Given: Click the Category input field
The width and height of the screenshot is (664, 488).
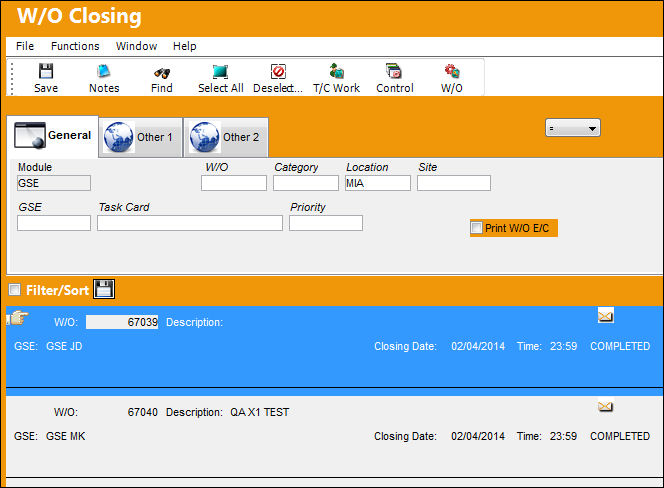Looking at the screenshot, I should [306, 183].
